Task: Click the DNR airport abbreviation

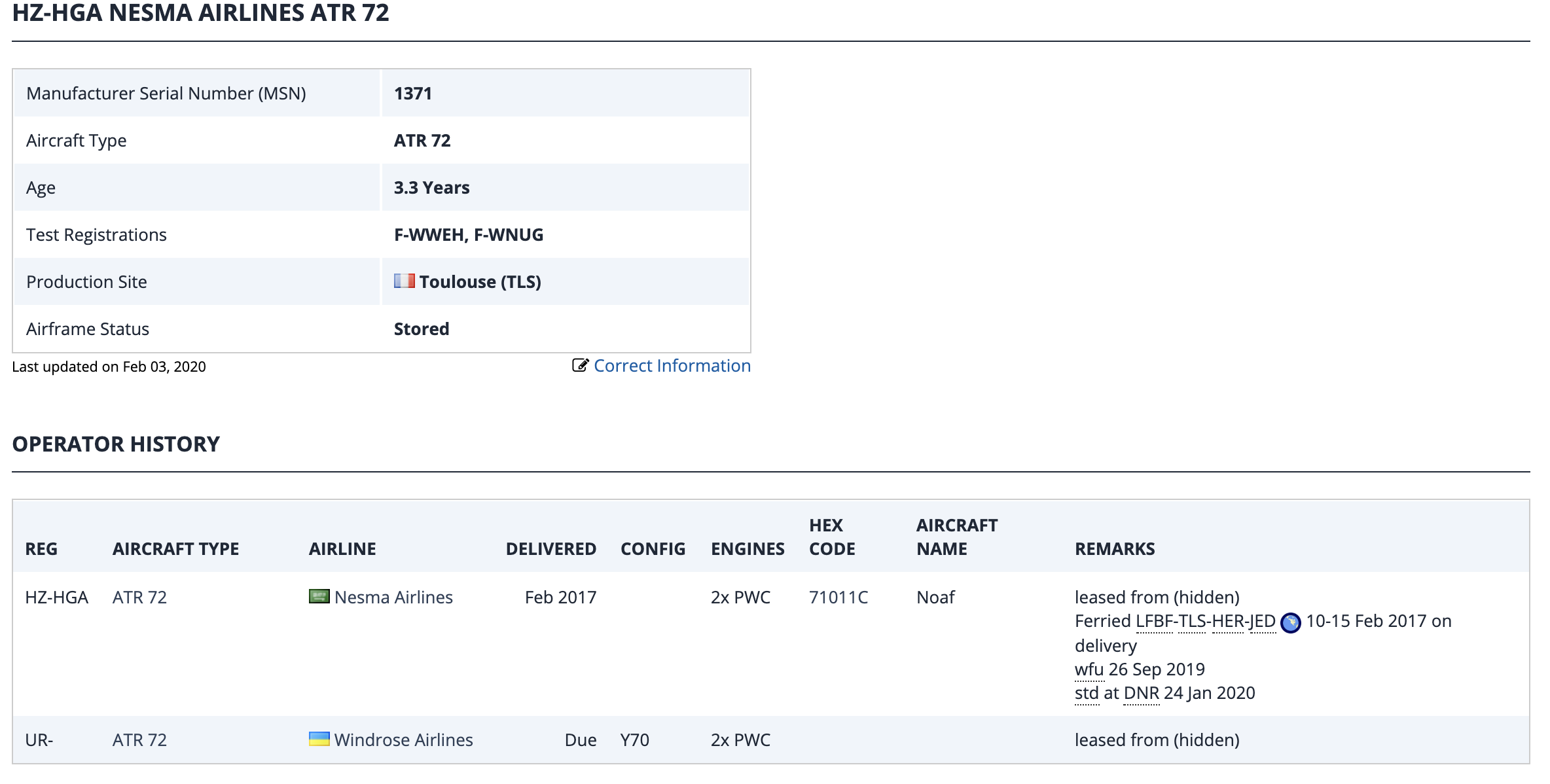Action: (x=1141, y=693)
